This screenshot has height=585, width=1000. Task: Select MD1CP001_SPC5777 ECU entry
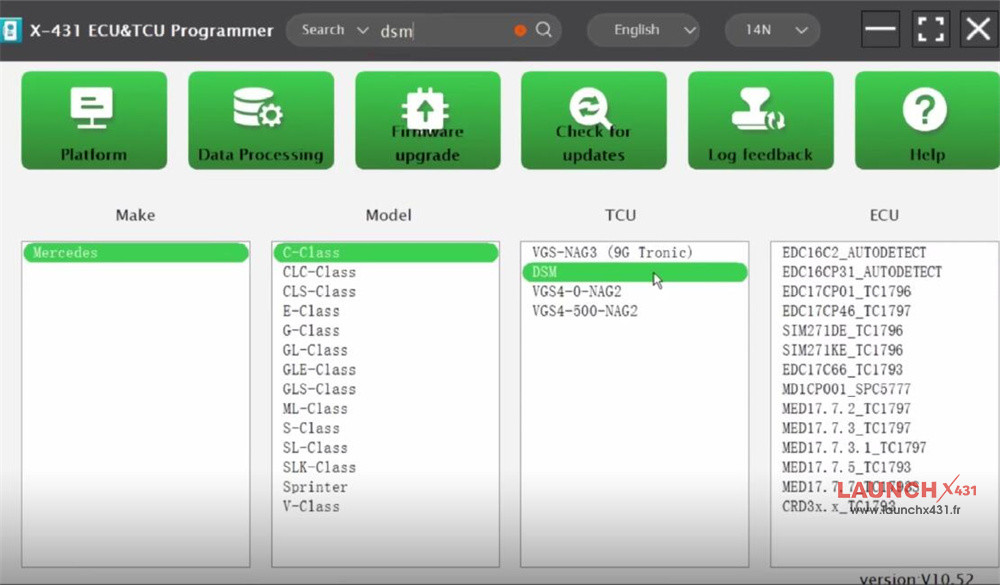click(846, 389)
